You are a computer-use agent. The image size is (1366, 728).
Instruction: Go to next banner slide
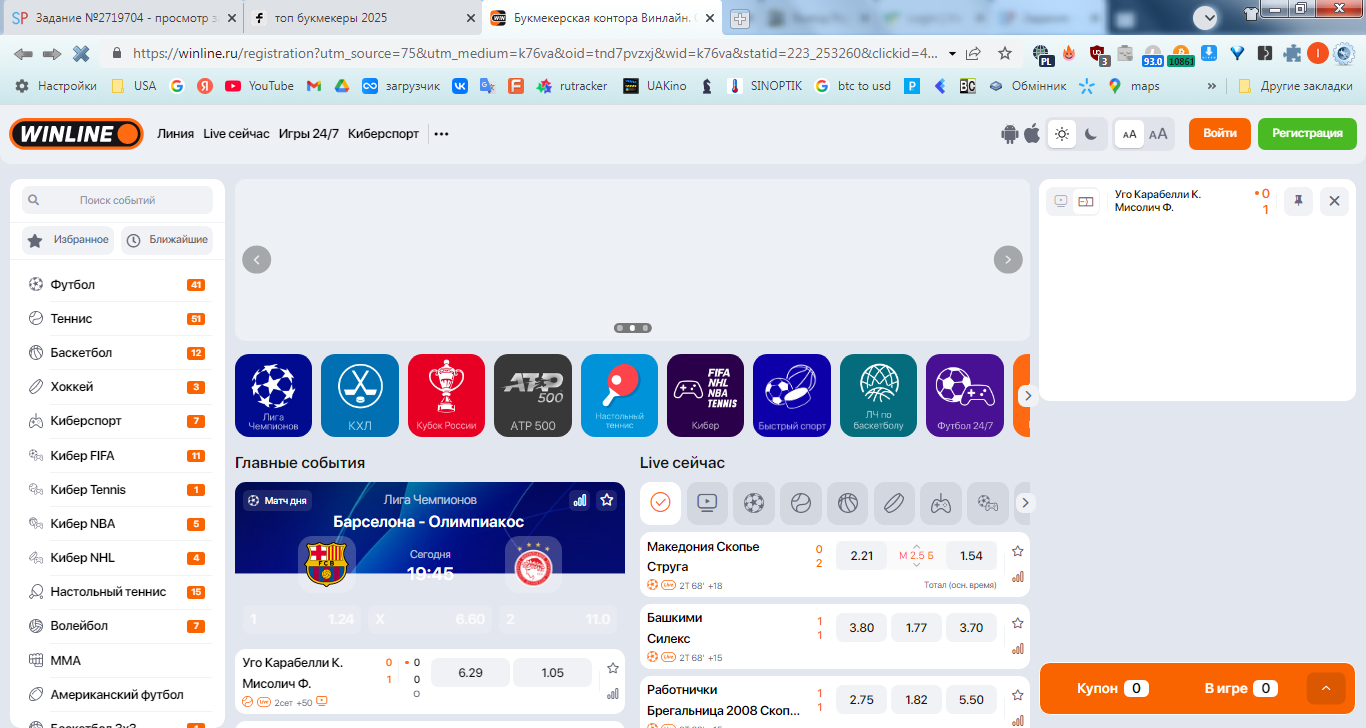tap(1008, 260)
